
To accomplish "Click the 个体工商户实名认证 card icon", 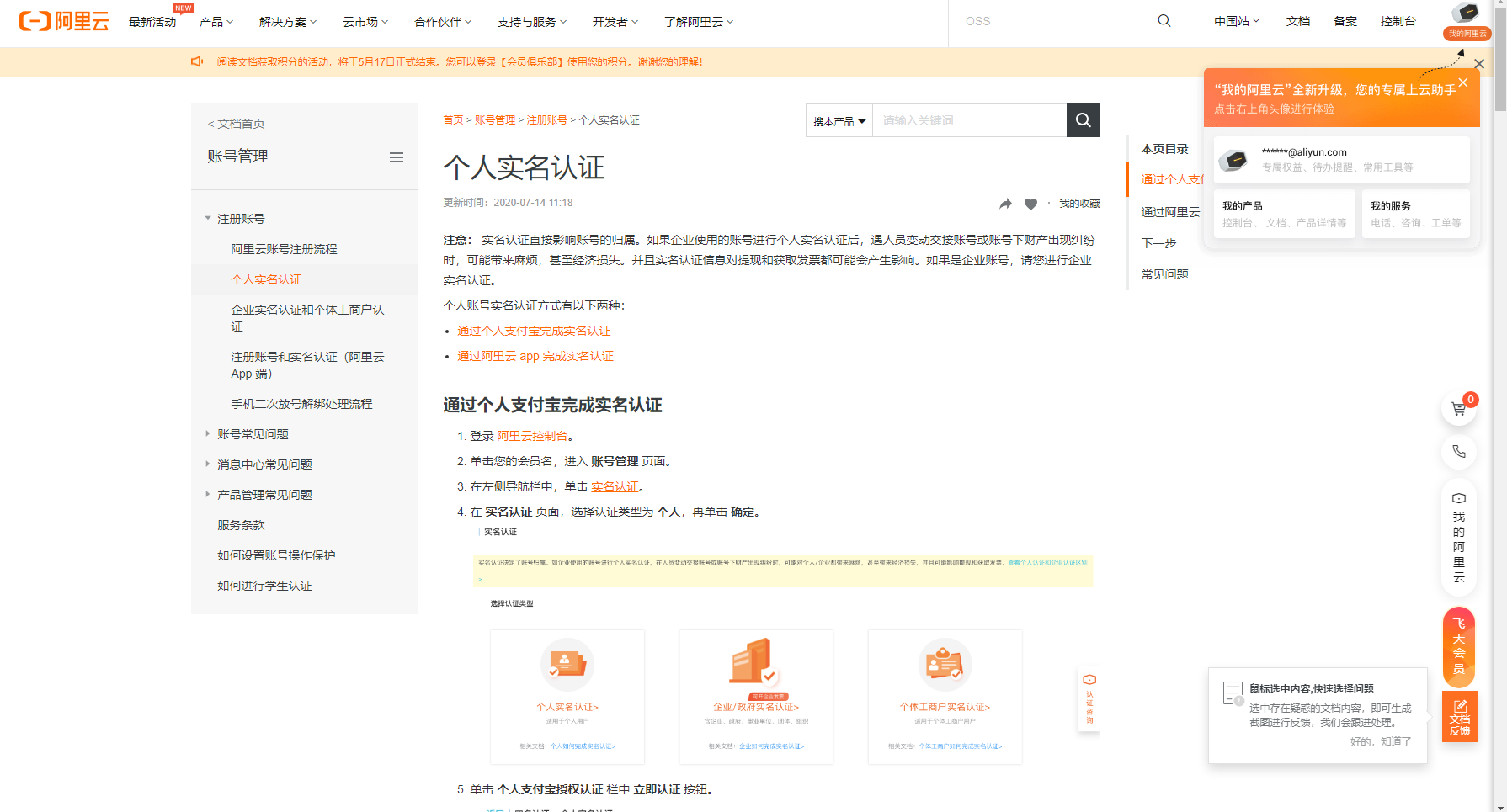I will (x=944, y=665).
